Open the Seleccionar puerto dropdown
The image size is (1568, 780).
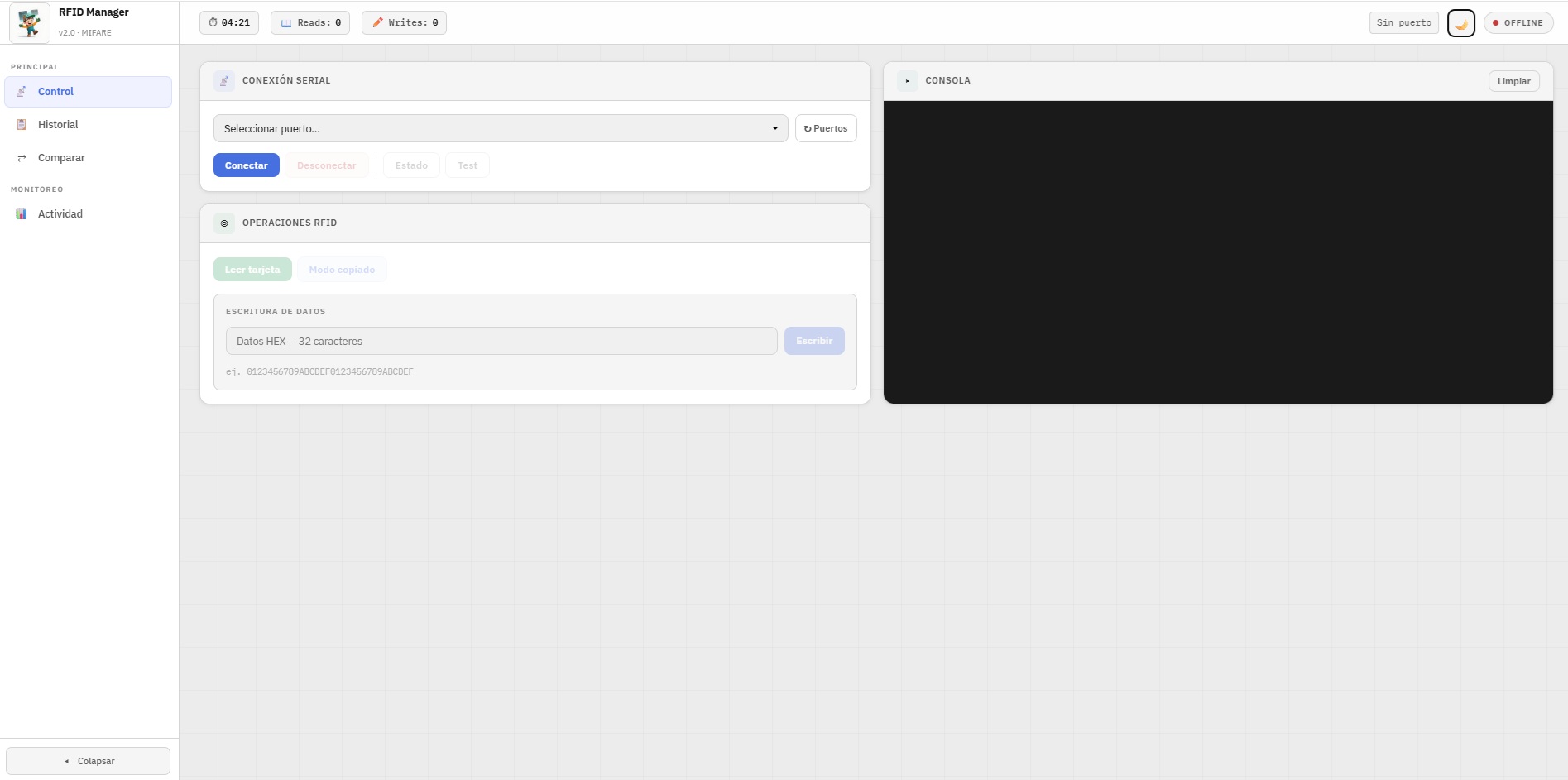[x=500, y=128]
